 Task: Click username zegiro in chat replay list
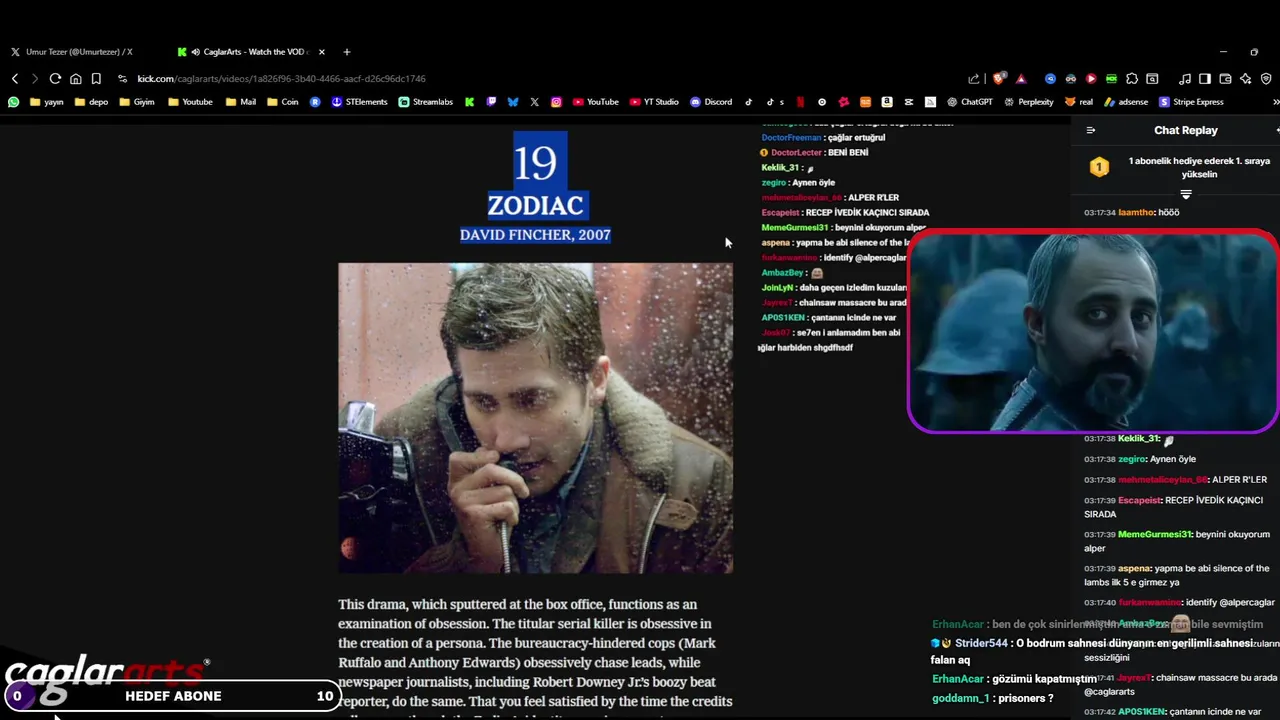1131,459
